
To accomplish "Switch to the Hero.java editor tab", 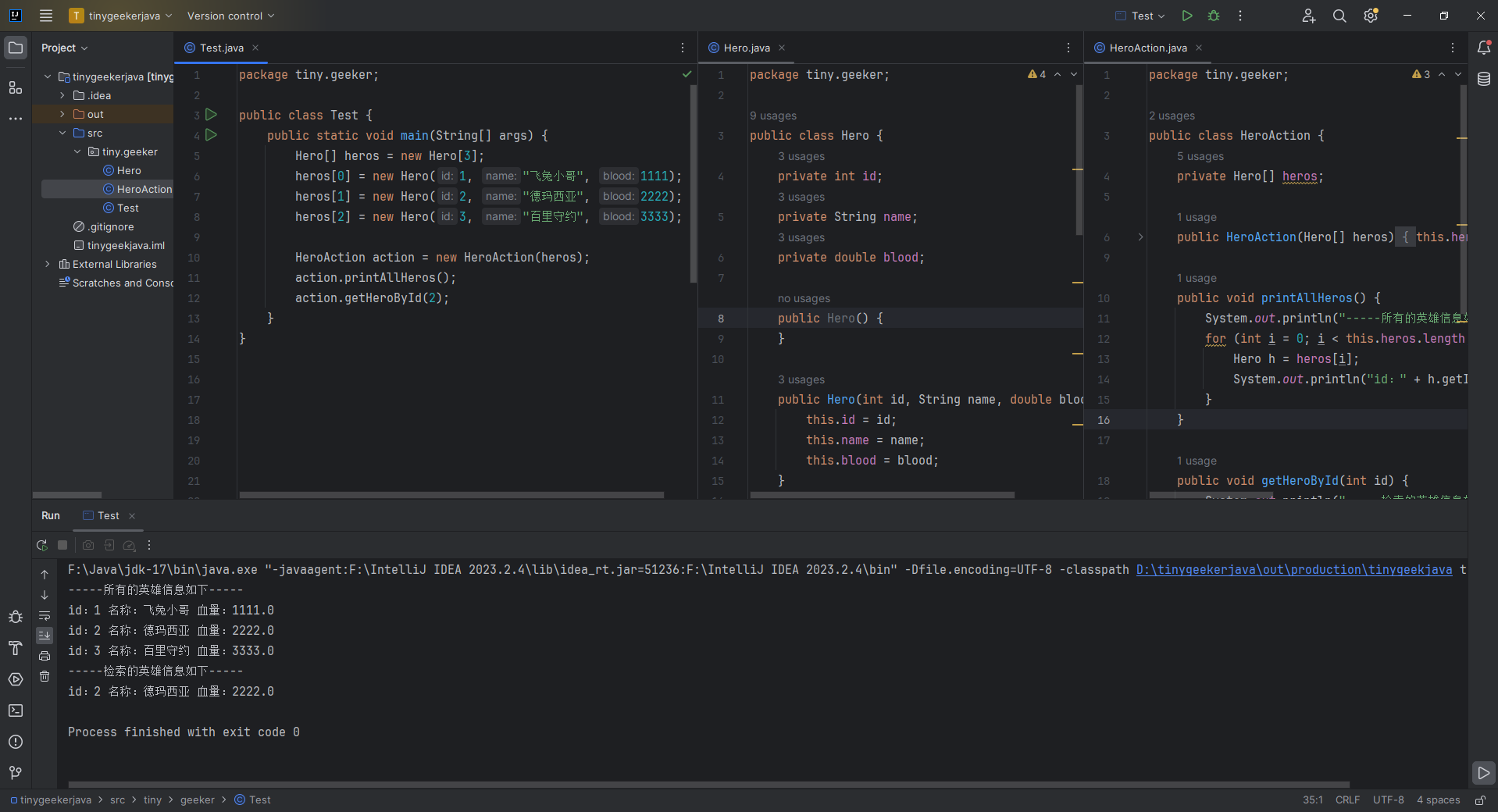I will pos(746,48).
